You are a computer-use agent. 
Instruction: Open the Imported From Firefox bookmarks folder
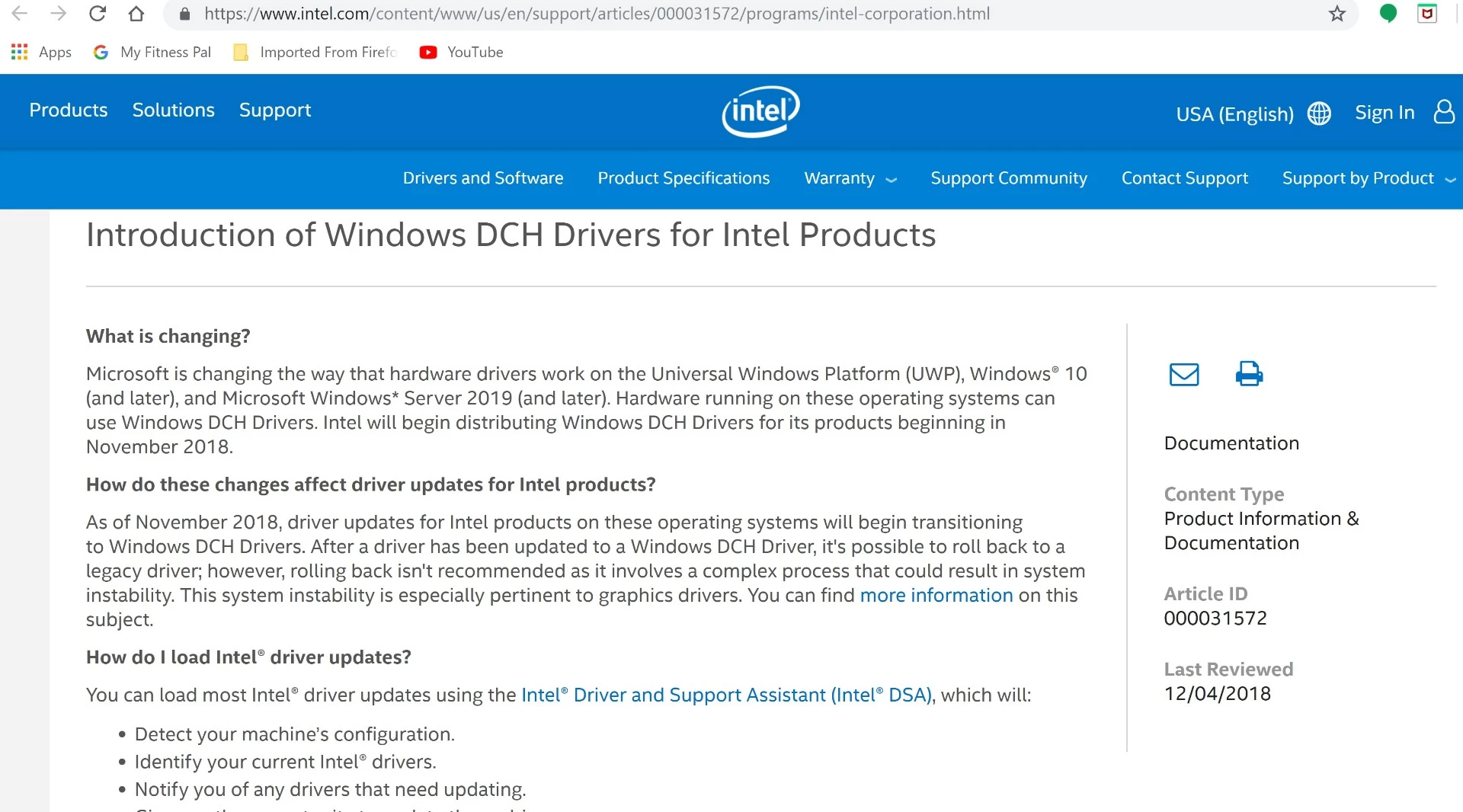pyautogui.click(x=315, y=52)
